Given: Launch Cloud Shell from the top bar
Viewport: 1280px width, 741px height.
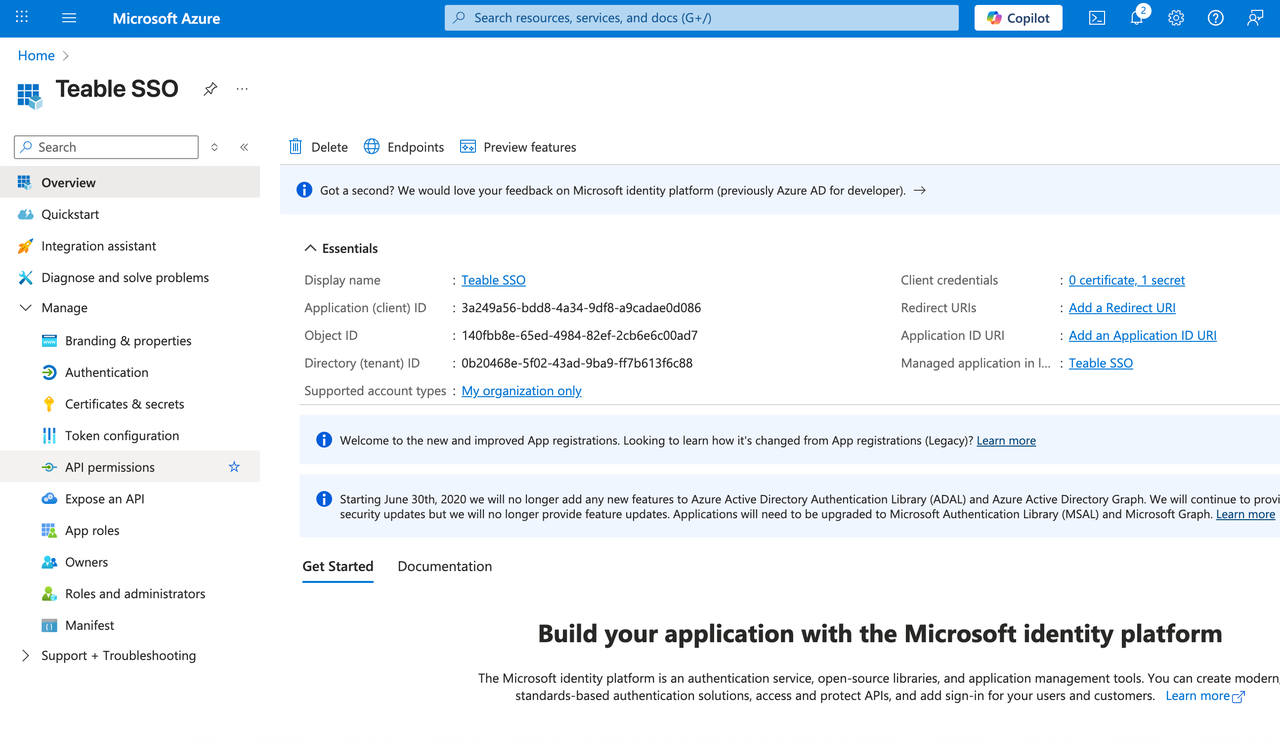Looking at the screenshot, I should pos(1097,18).
